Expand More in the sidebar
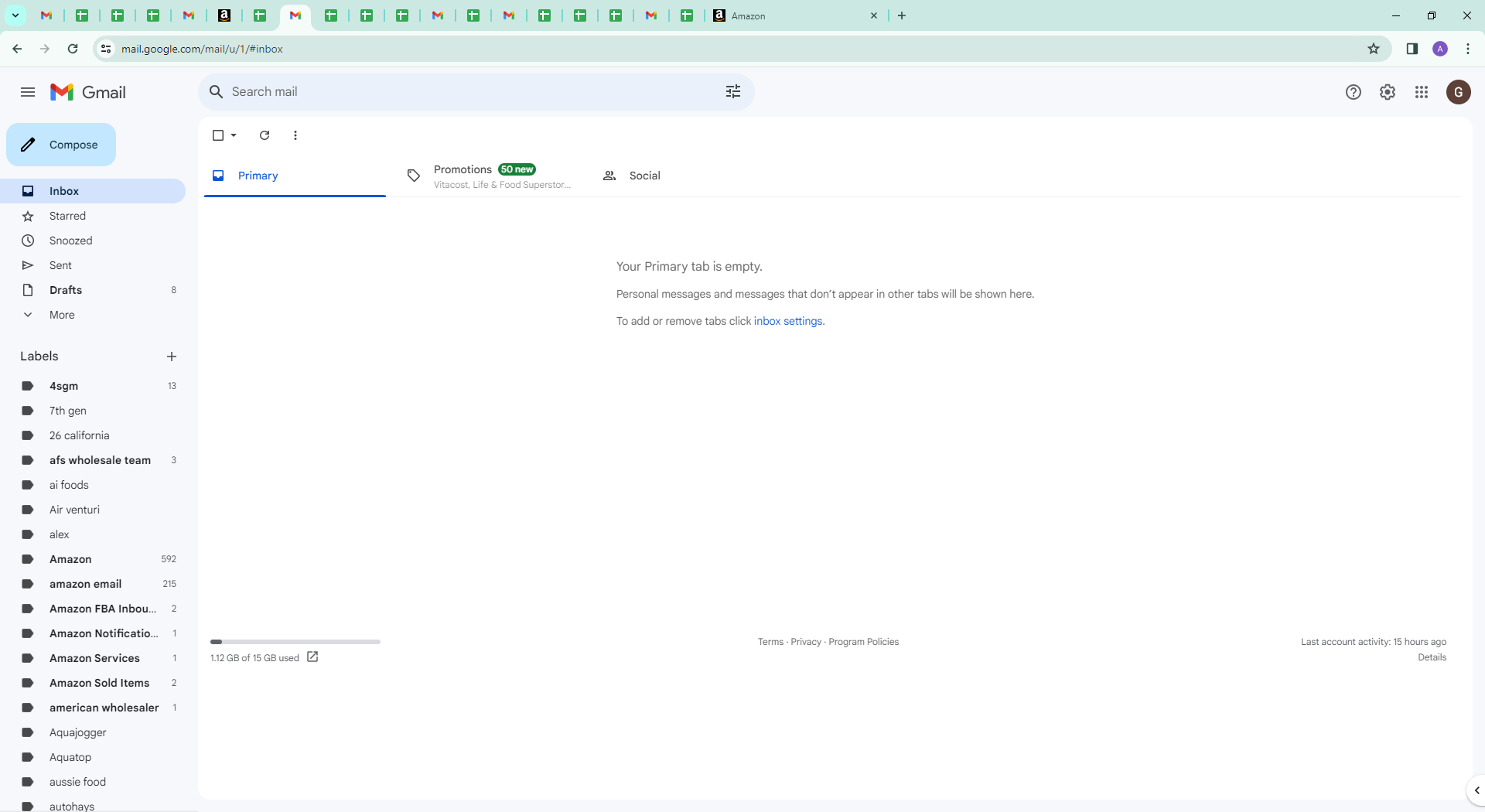 62,315
